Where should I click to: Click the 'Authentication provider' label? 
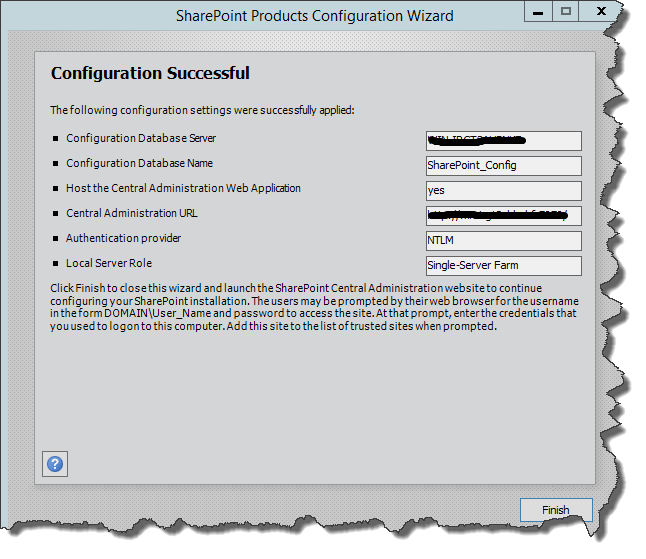coord(123,238)
